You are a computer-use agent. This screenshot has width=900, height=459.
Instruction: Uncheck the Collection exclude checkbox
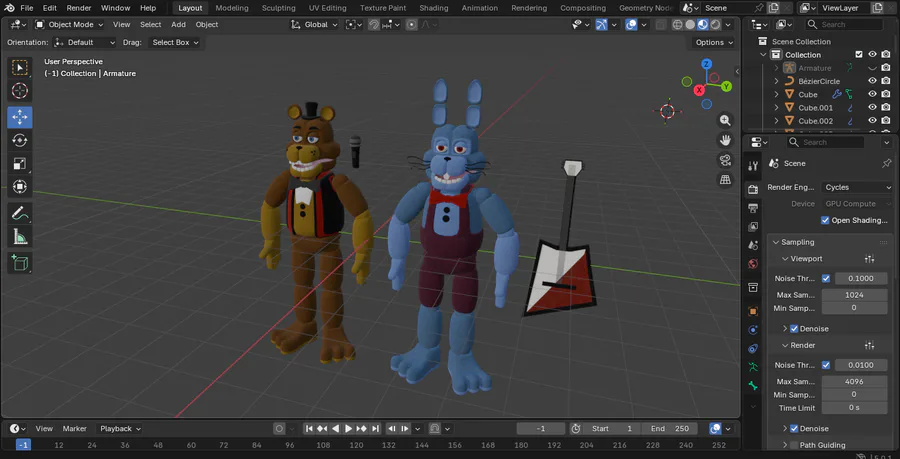coord(859,55)
